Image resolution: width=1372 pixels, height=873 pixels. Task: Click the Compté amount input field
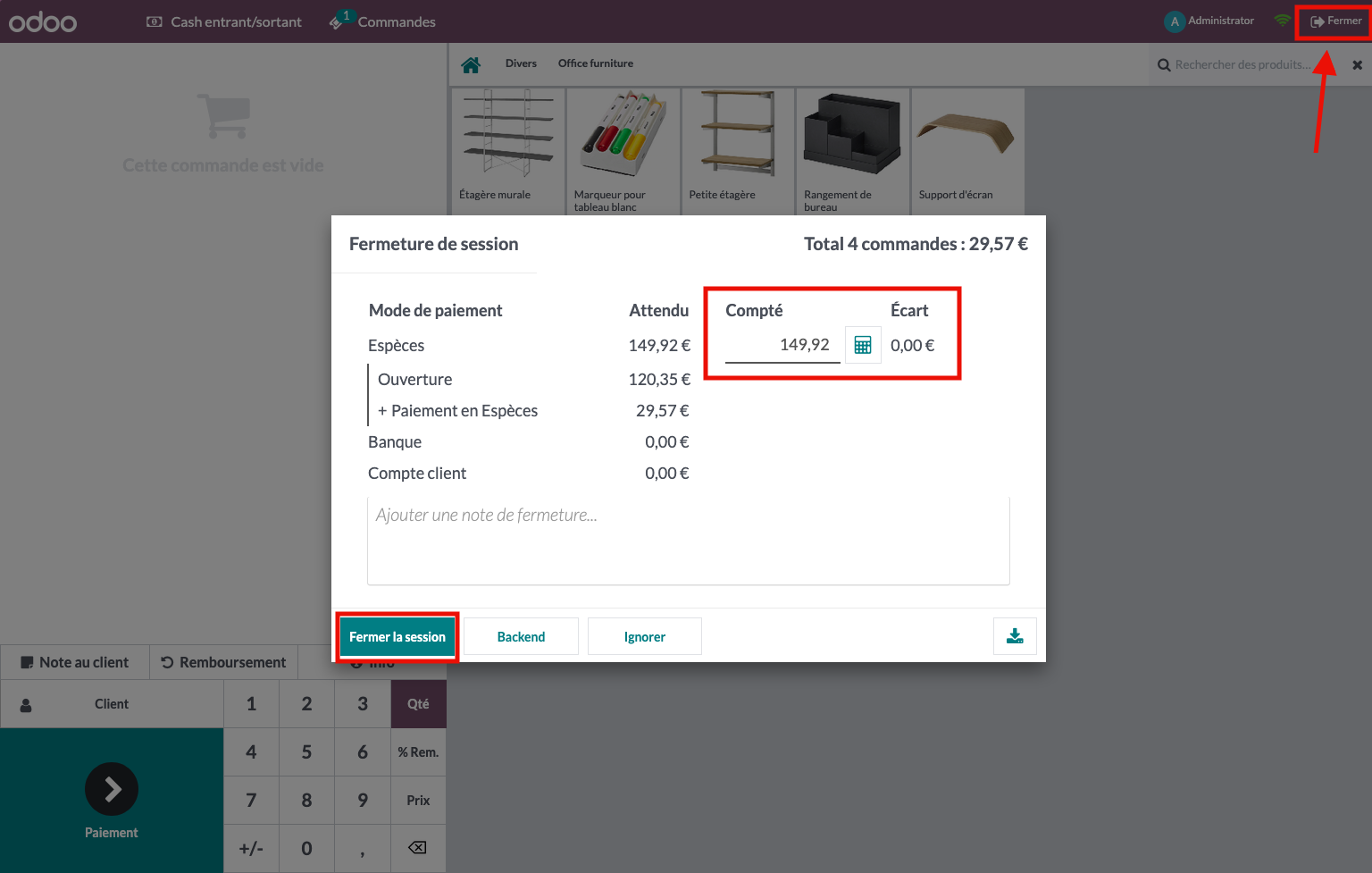782,346
